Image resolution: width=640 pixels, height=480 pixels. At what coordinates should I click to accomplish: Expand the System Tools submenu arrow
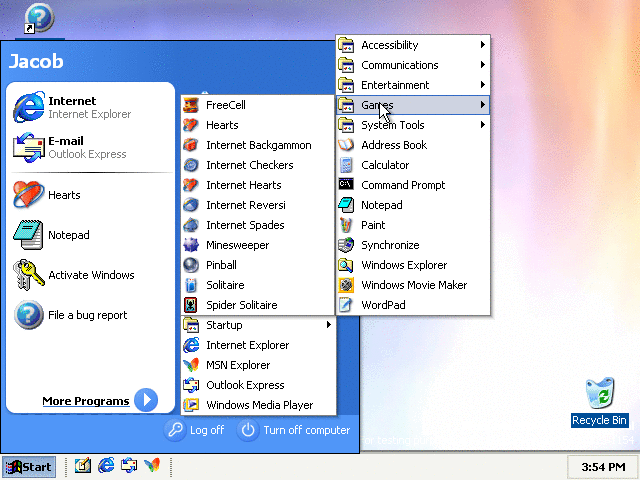pos(482,124)
